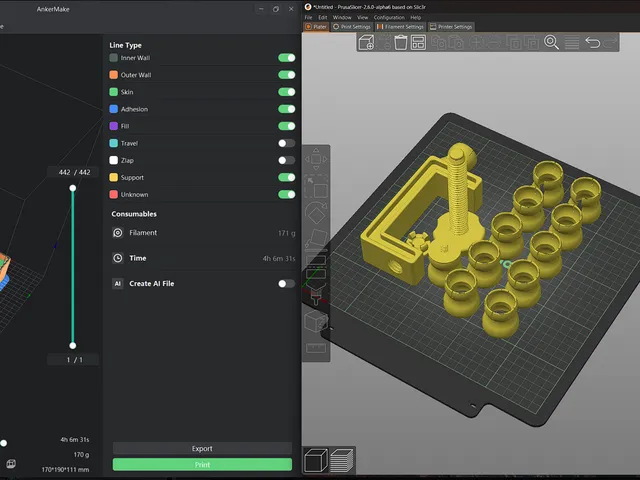This screenshot has height=480, width=640.
Task: Open the Configuration menu
Action: click(x=389, y=18)
